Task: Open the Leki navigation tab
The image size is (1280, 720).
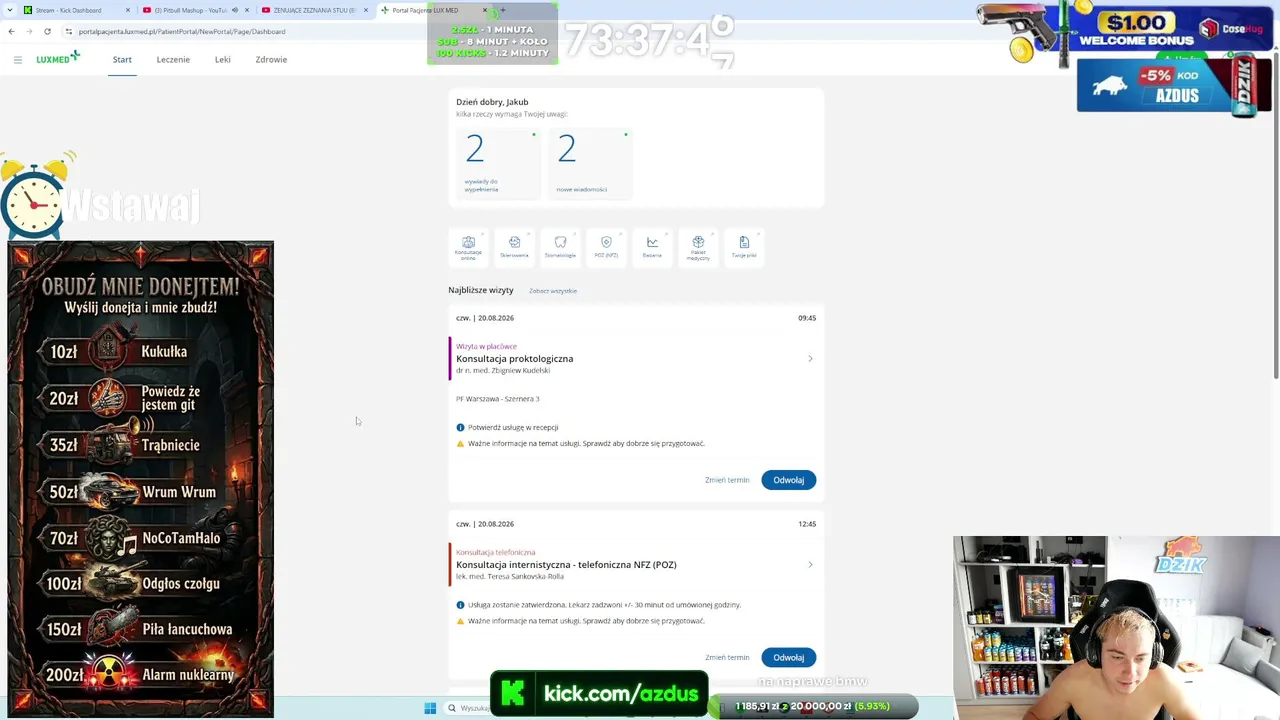Action: pyautogui.click(x=223, y=60)
